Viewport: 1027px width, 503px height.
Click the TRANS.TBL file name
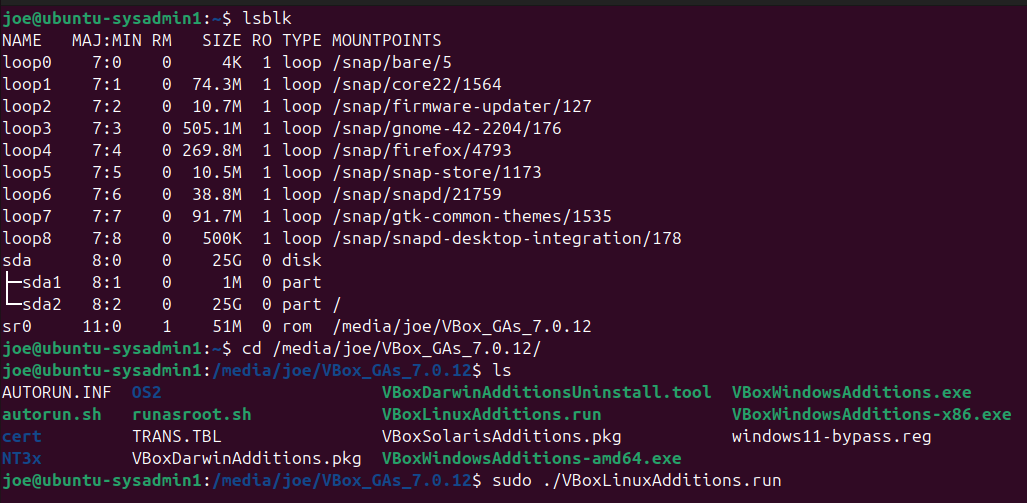click(177, 436)
